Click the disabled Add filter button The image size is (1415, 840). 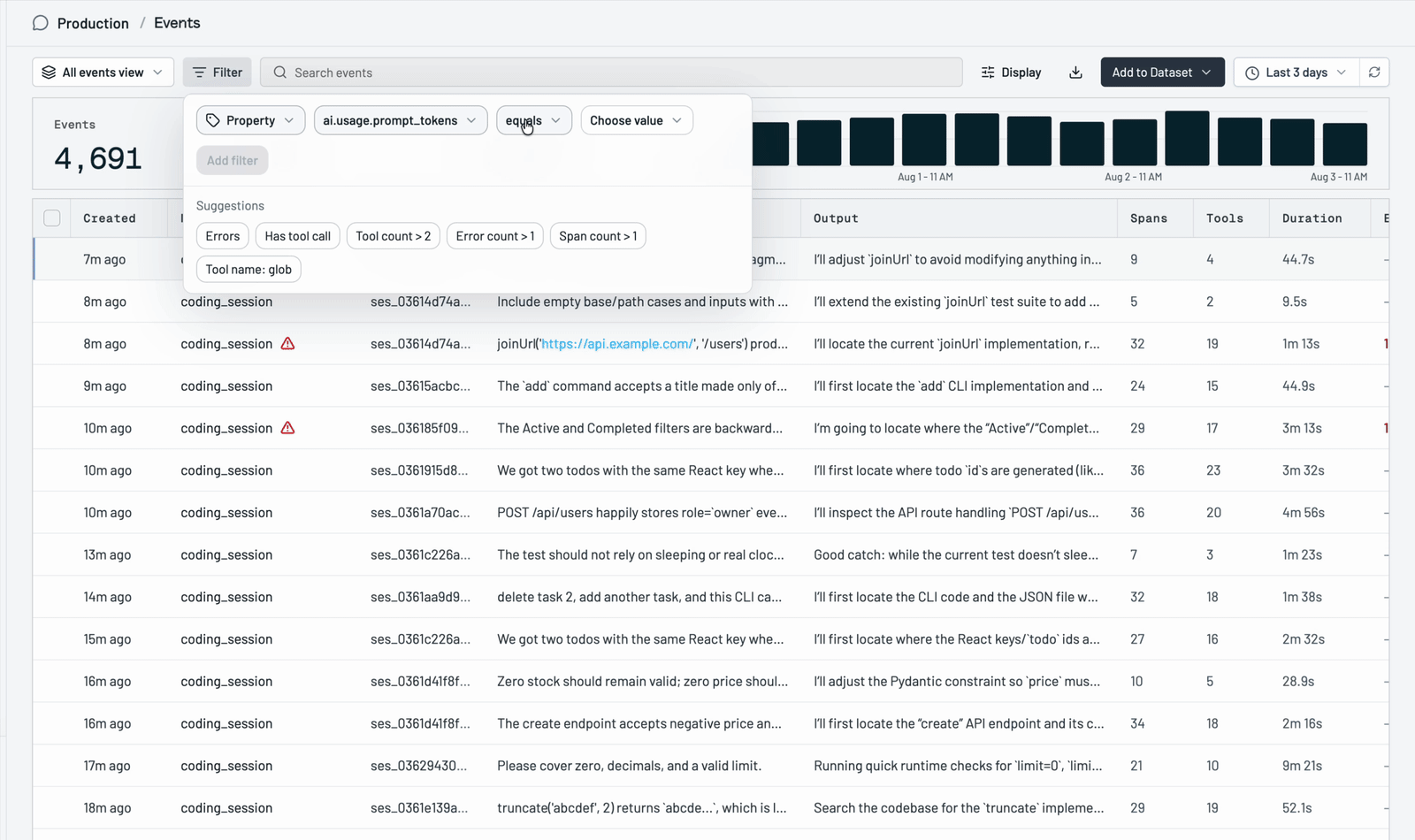click(x=233, y=160)
